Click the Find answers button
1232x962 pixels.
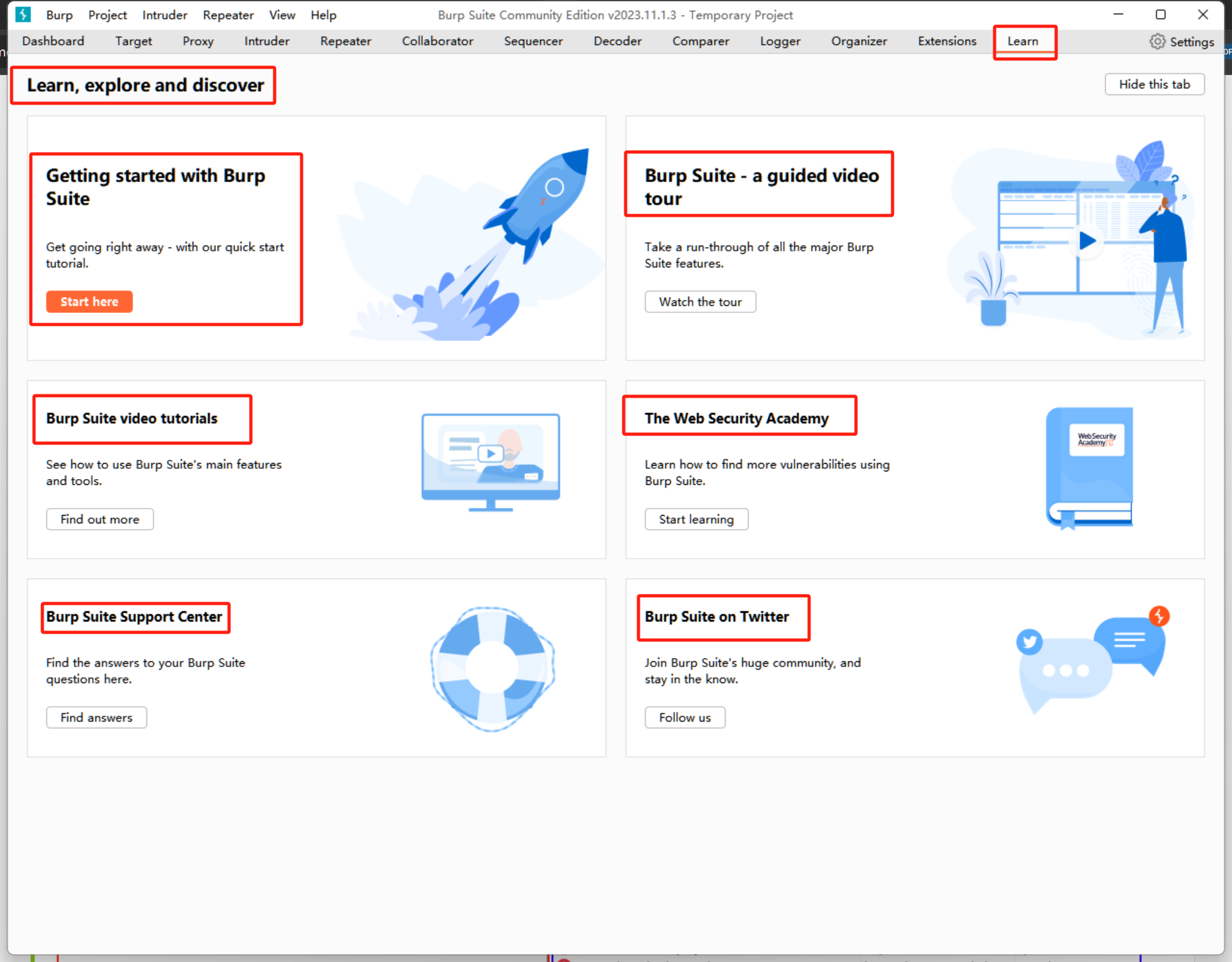(96, 717)
